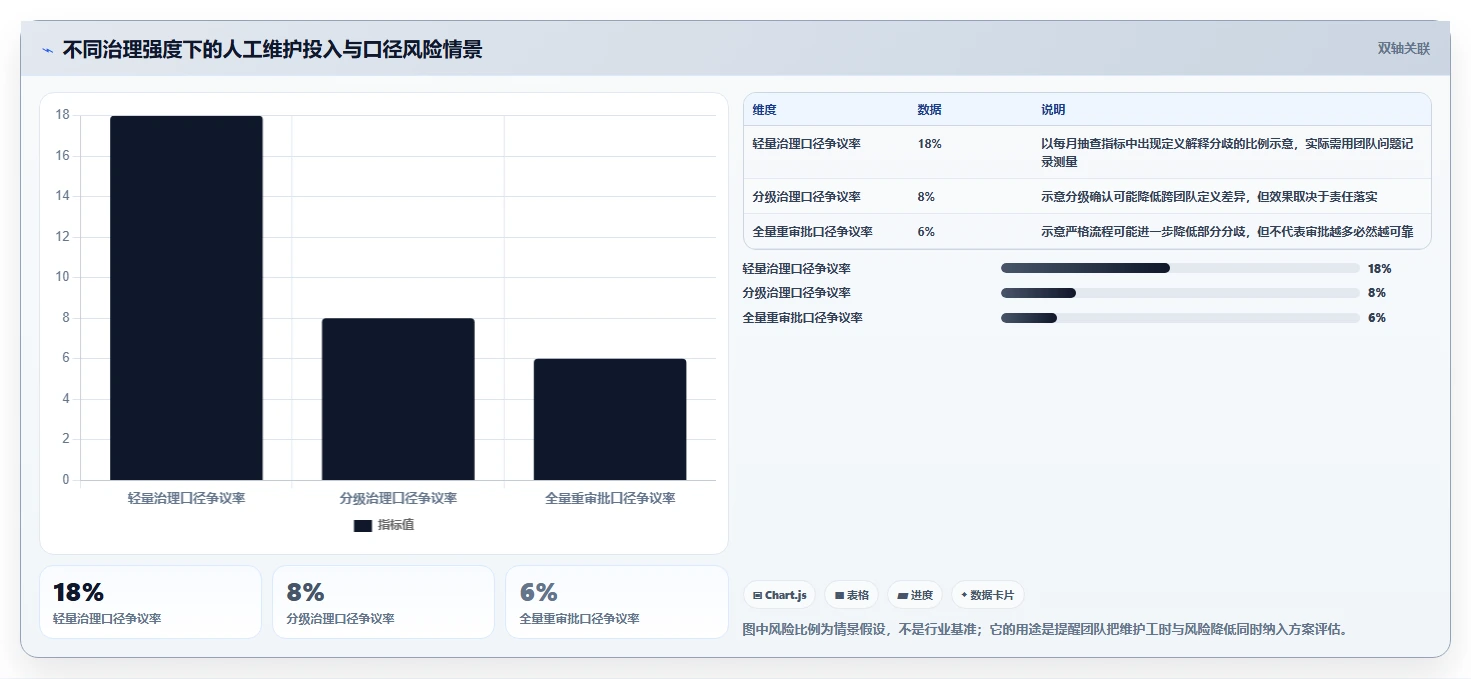Screen dimensions: 1471x679
Task: Click 轻量治理口径争议率 x-axis label
Action: click(x=186, y=498)
